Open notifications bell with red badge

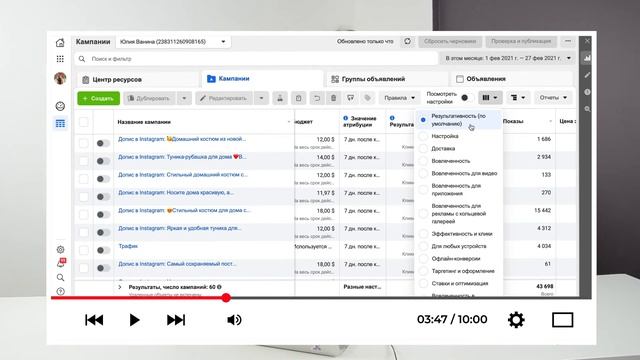61,263
